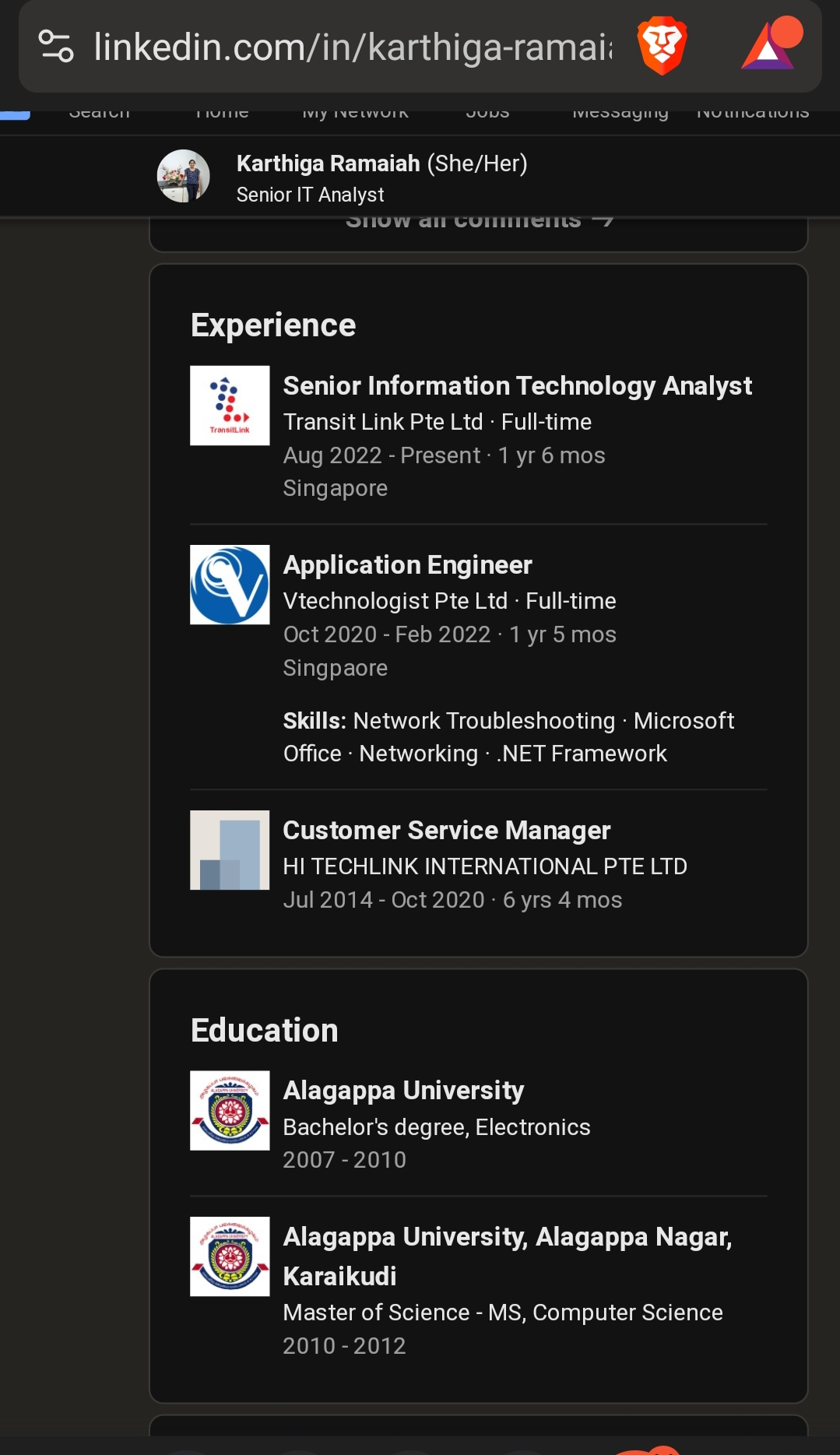Open the Skills list for Application Engineer
This screenshot has height=1455, width=840.
[508, 737]
